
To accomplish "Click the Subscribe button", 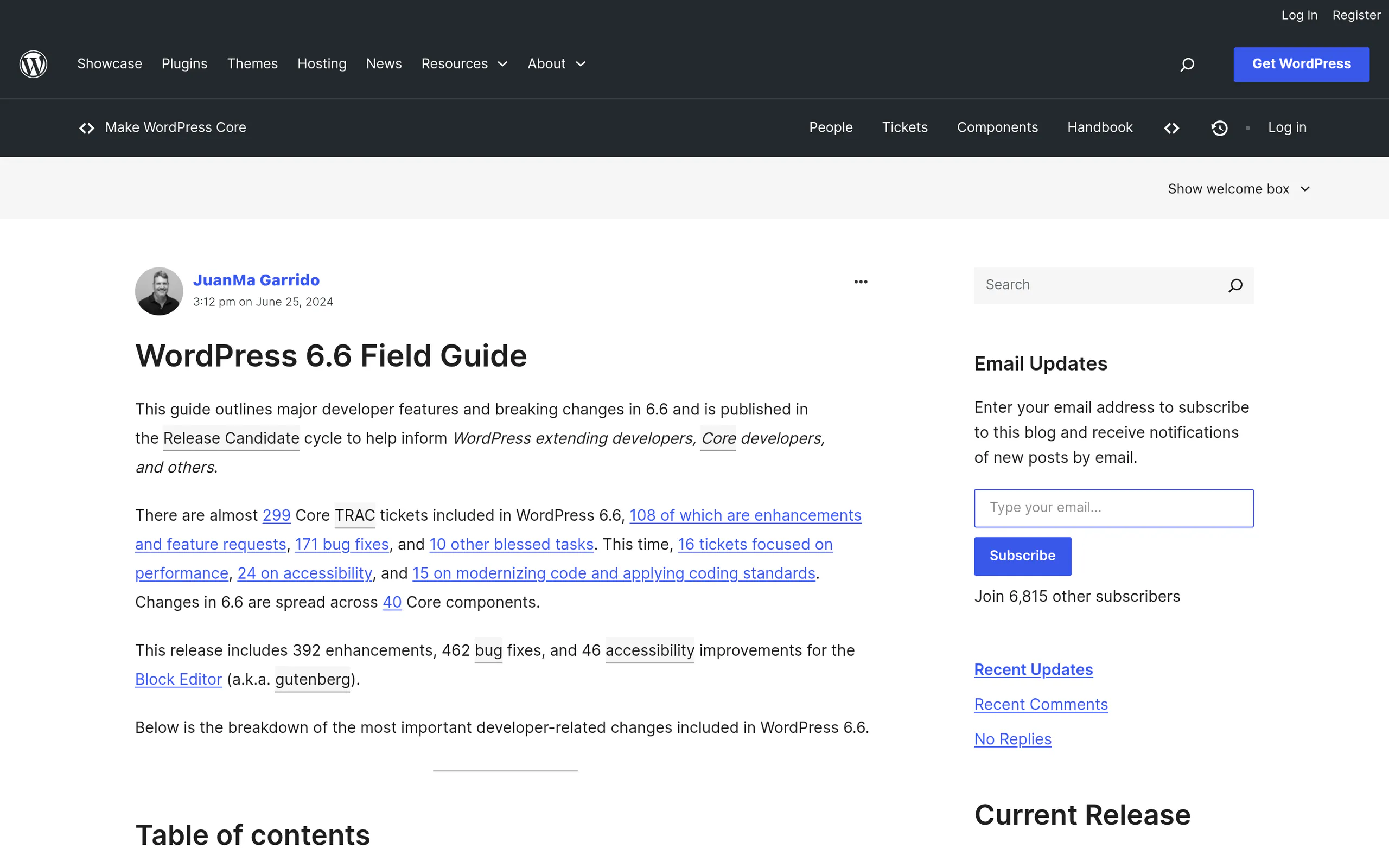I will point(1022,556).
